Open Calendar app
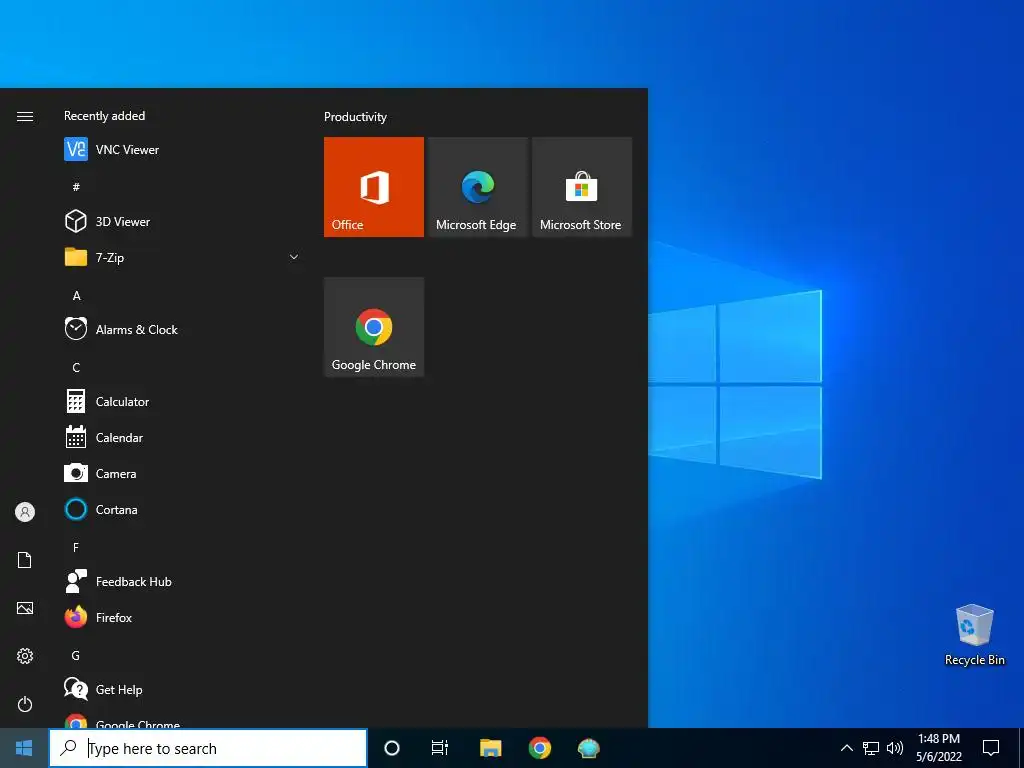 (180, 438)
